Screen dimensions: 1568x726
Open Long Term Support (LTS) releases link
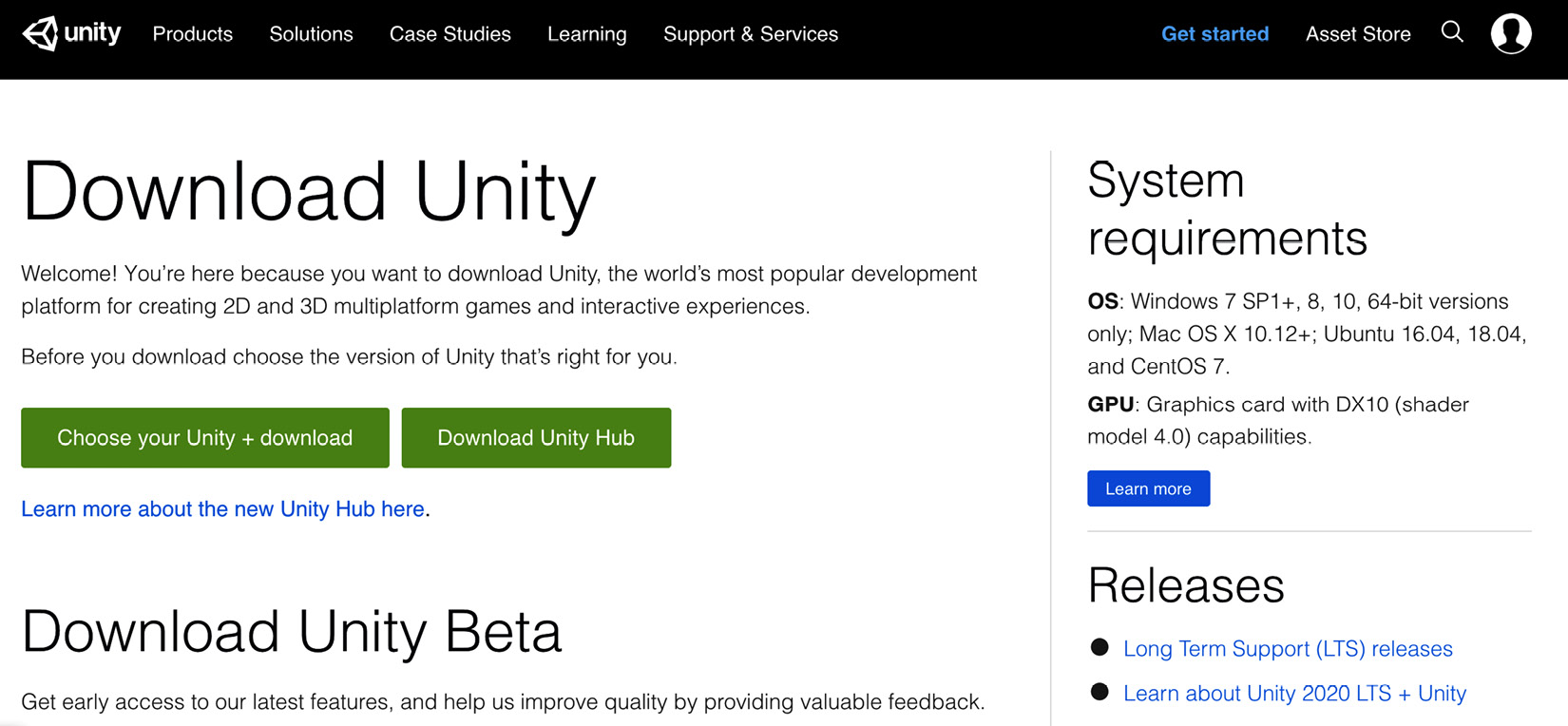click(x=1288, y=649)
